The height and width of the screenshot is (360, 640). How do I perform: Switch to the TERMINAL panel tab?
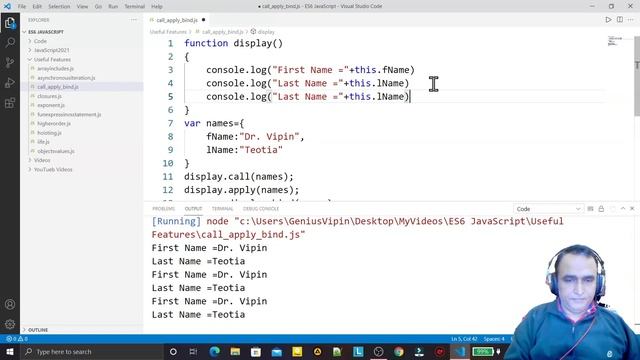(x=222, y=209)
